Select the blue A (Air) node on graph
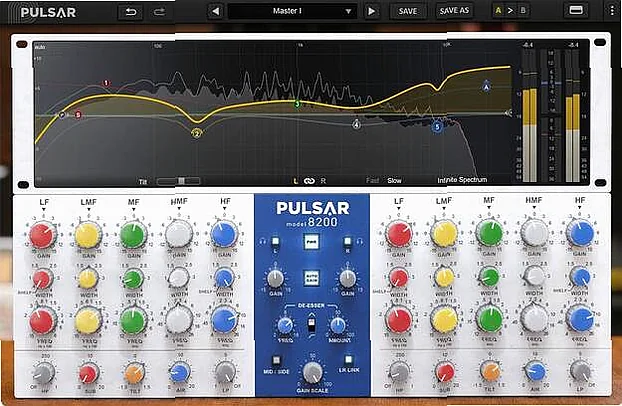 (487, 87)
